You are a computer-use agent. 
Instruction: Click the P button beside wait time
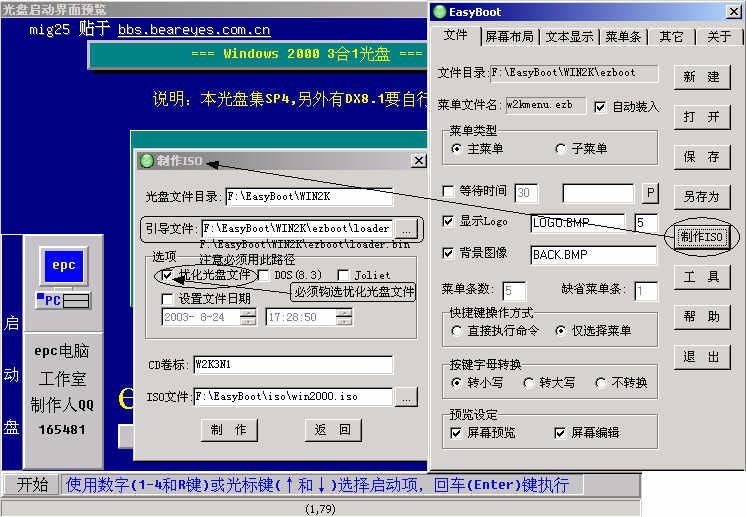(x=650, y=193)
